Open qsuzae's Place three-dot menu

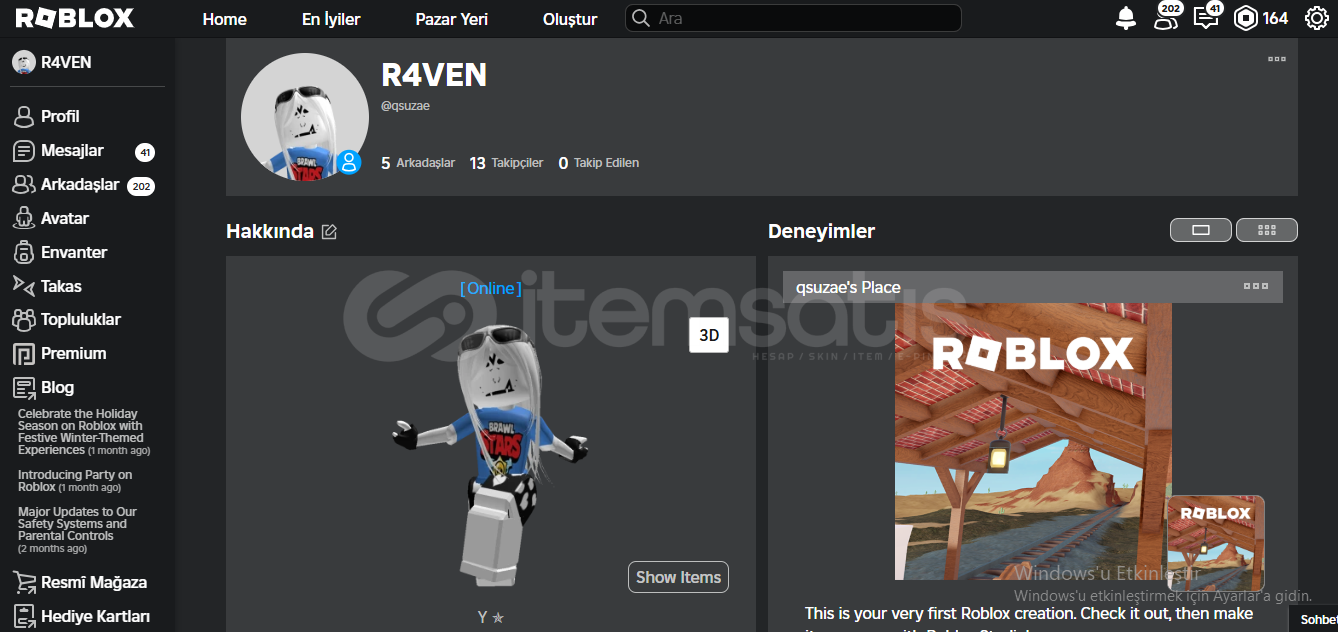tap(1256, 286)
